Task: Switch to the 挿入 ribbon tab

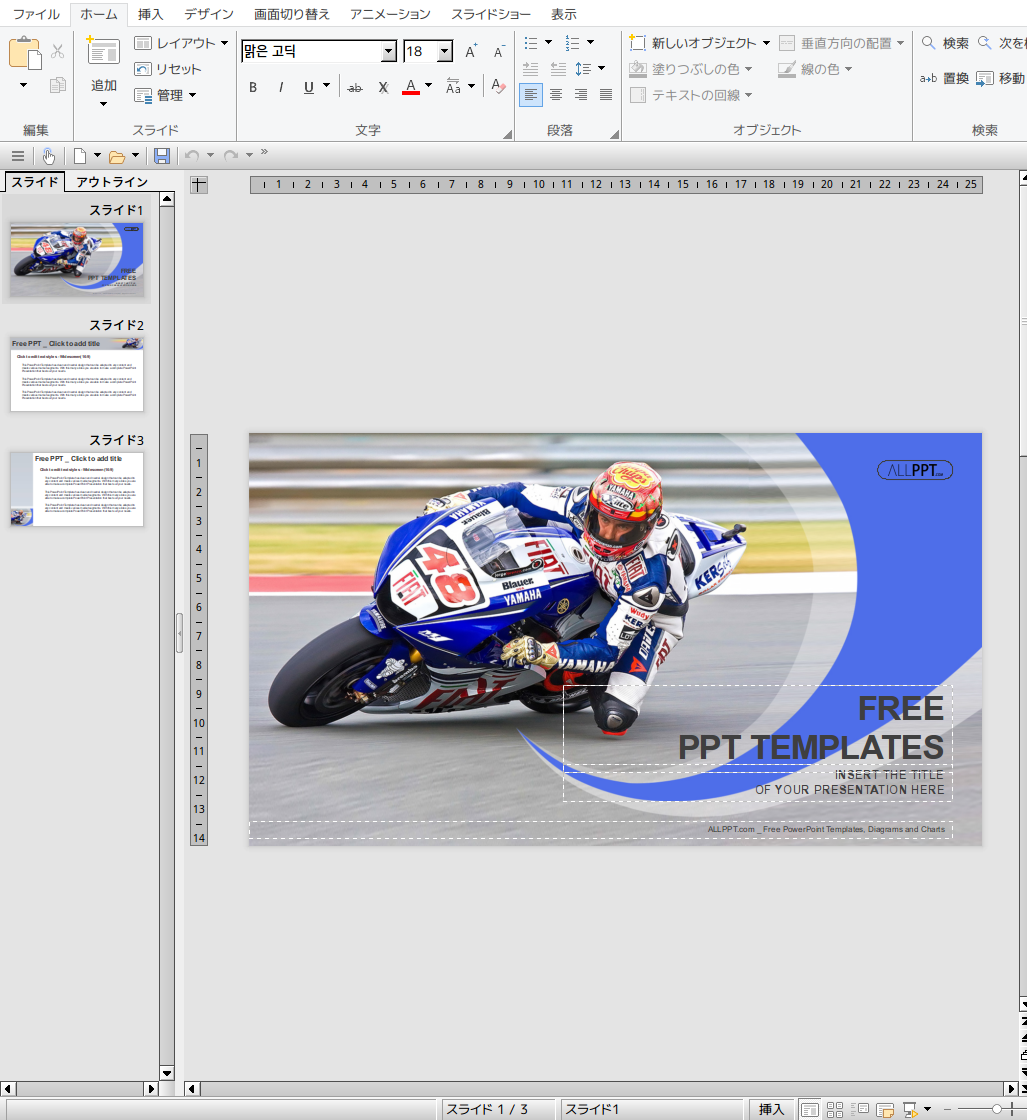Action: [x=150, y=14]
